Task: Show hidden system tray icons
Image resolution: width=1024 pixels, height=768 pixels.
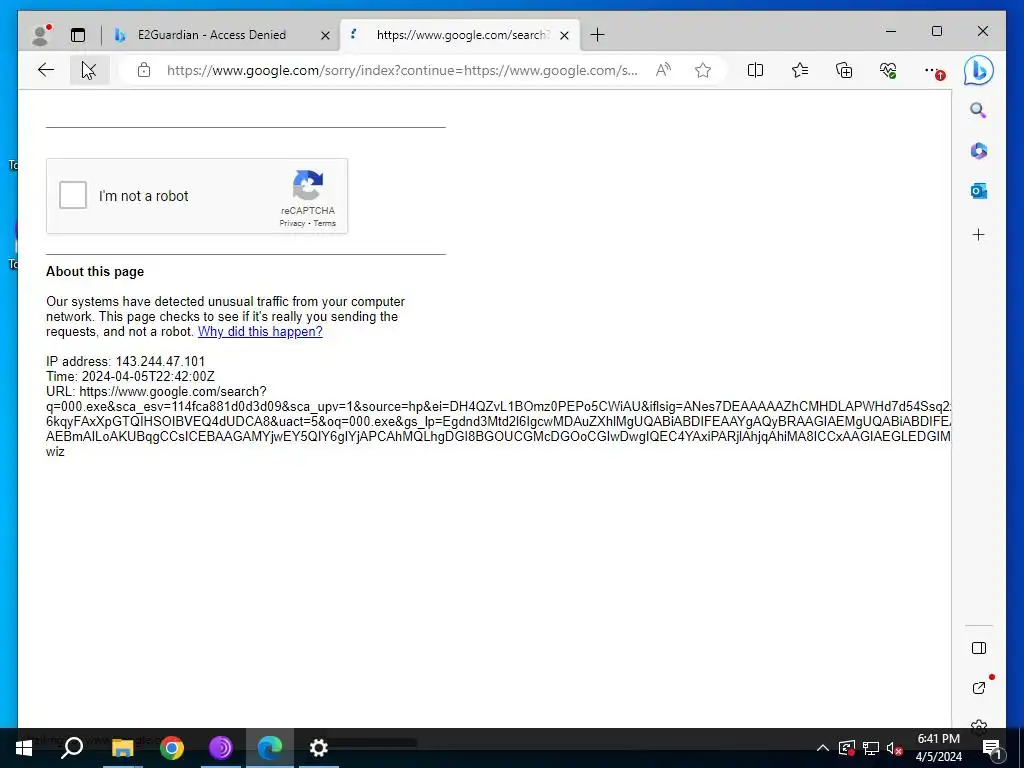Action: click(822, 748)
